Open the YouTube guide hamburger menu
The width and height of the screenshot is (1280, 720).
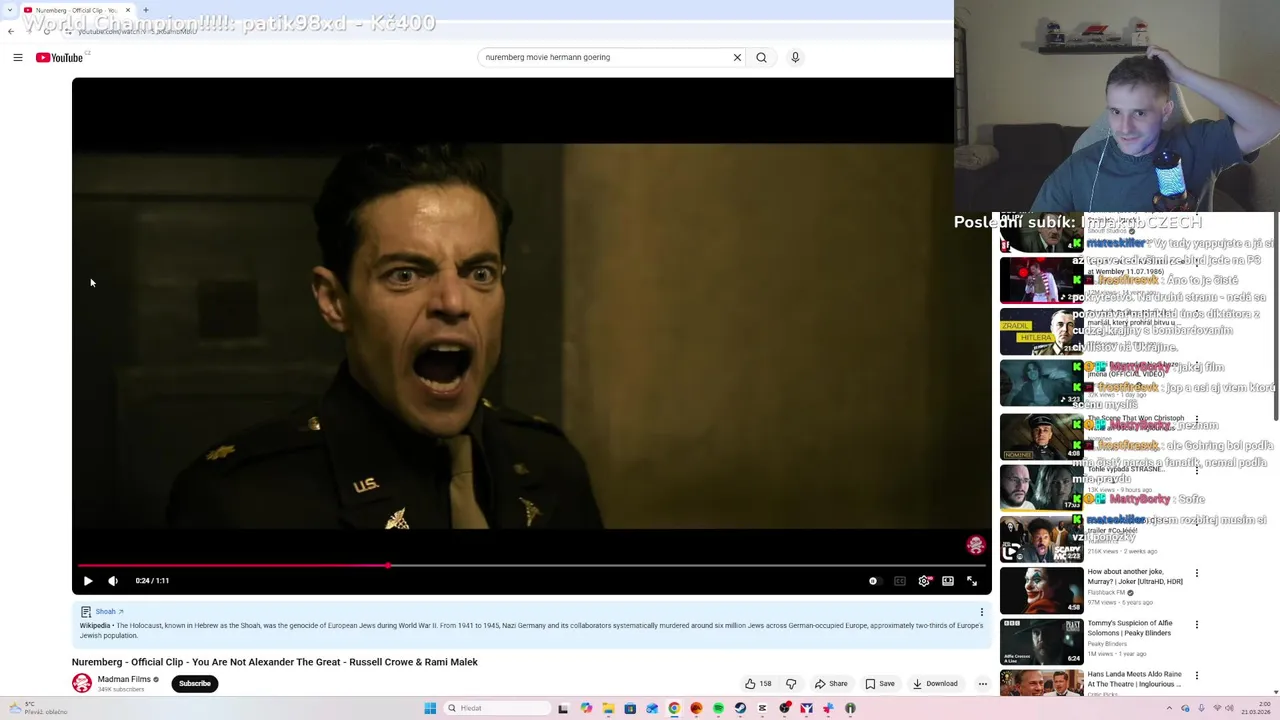[x=18, y=57]
